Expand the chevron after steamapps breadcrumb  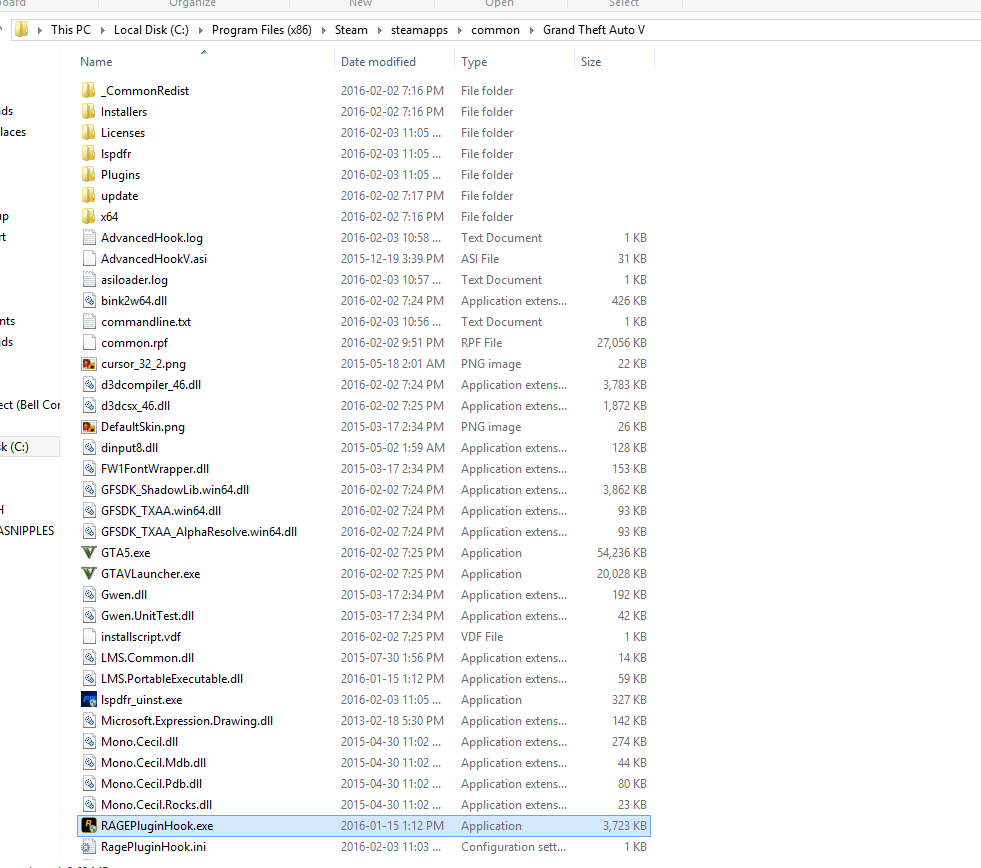(459, 30)
